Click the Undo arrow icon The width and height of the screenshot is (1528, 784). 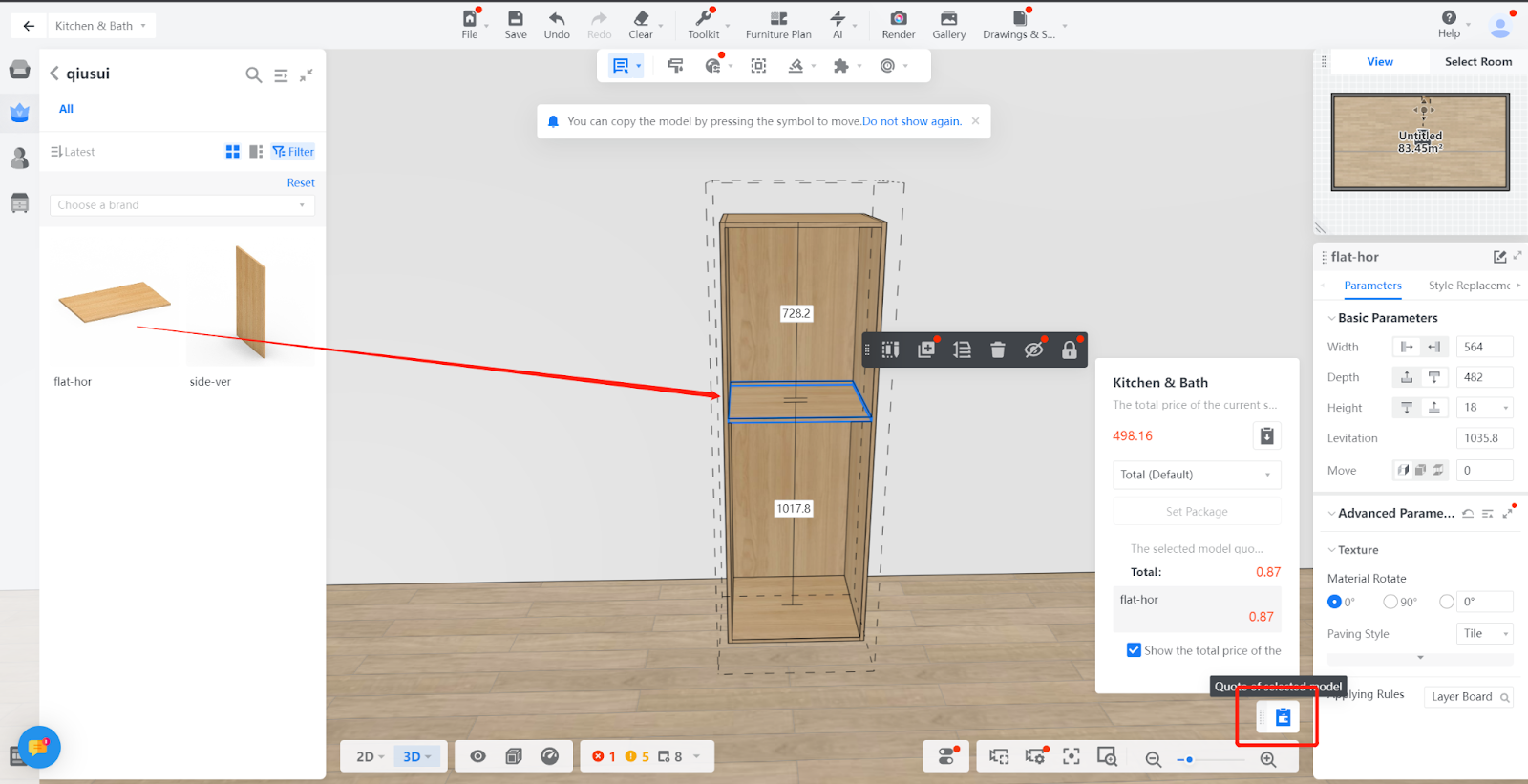pyautogui.click(x=557, y=19)
